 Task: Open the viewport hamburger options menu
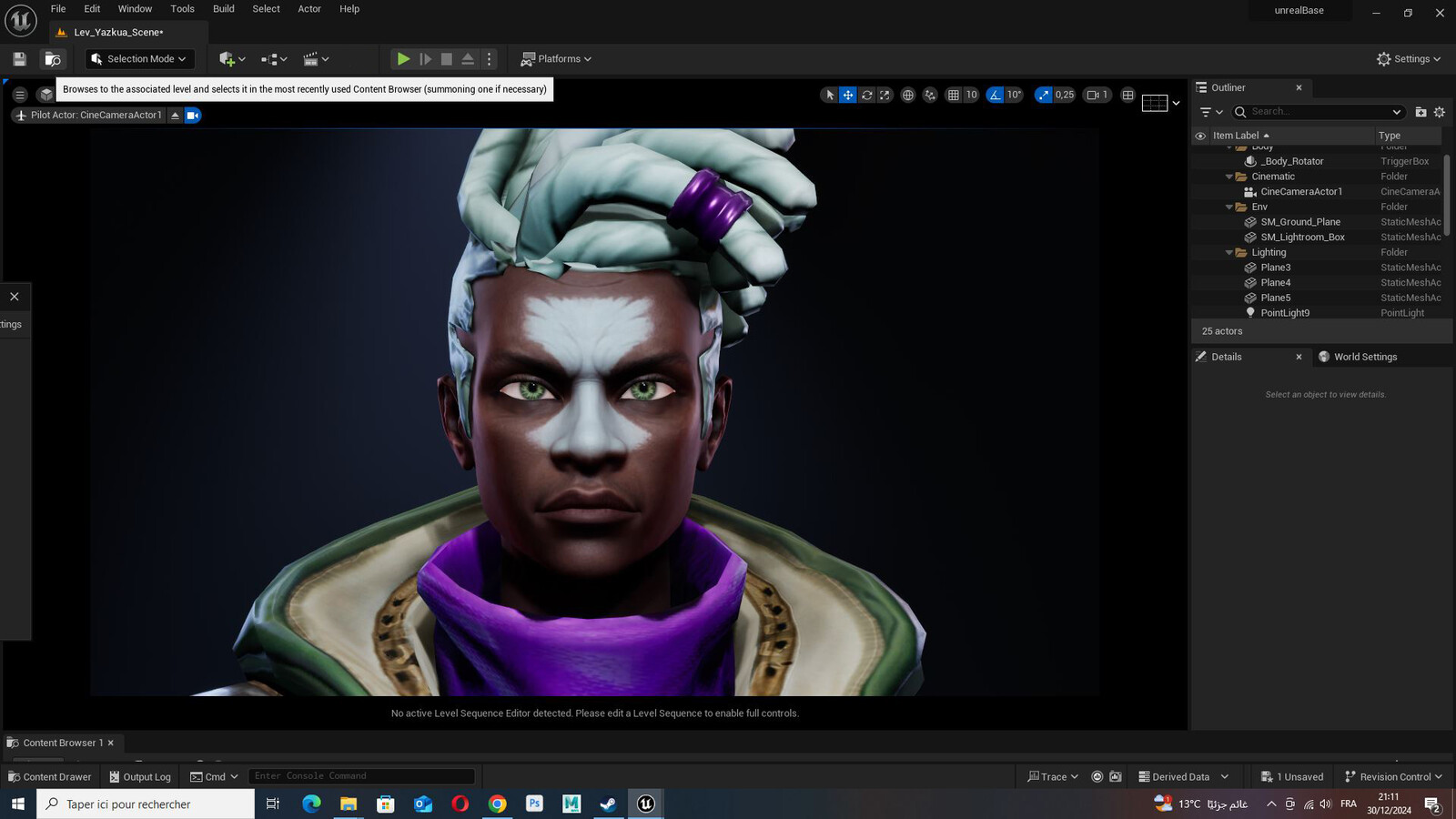(19, 95)
